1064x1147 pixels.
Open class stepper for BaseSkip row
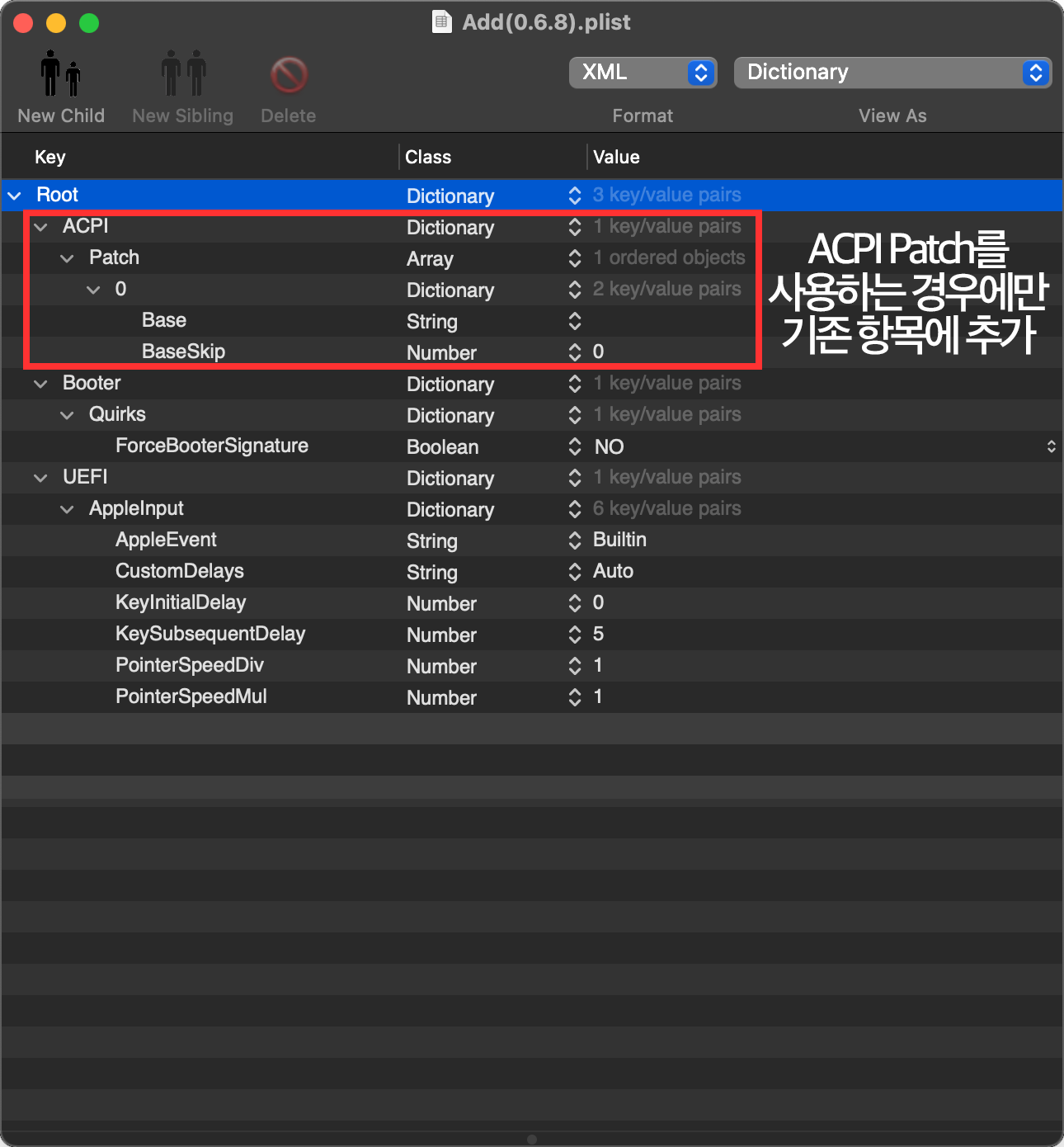tap(575, 352)
